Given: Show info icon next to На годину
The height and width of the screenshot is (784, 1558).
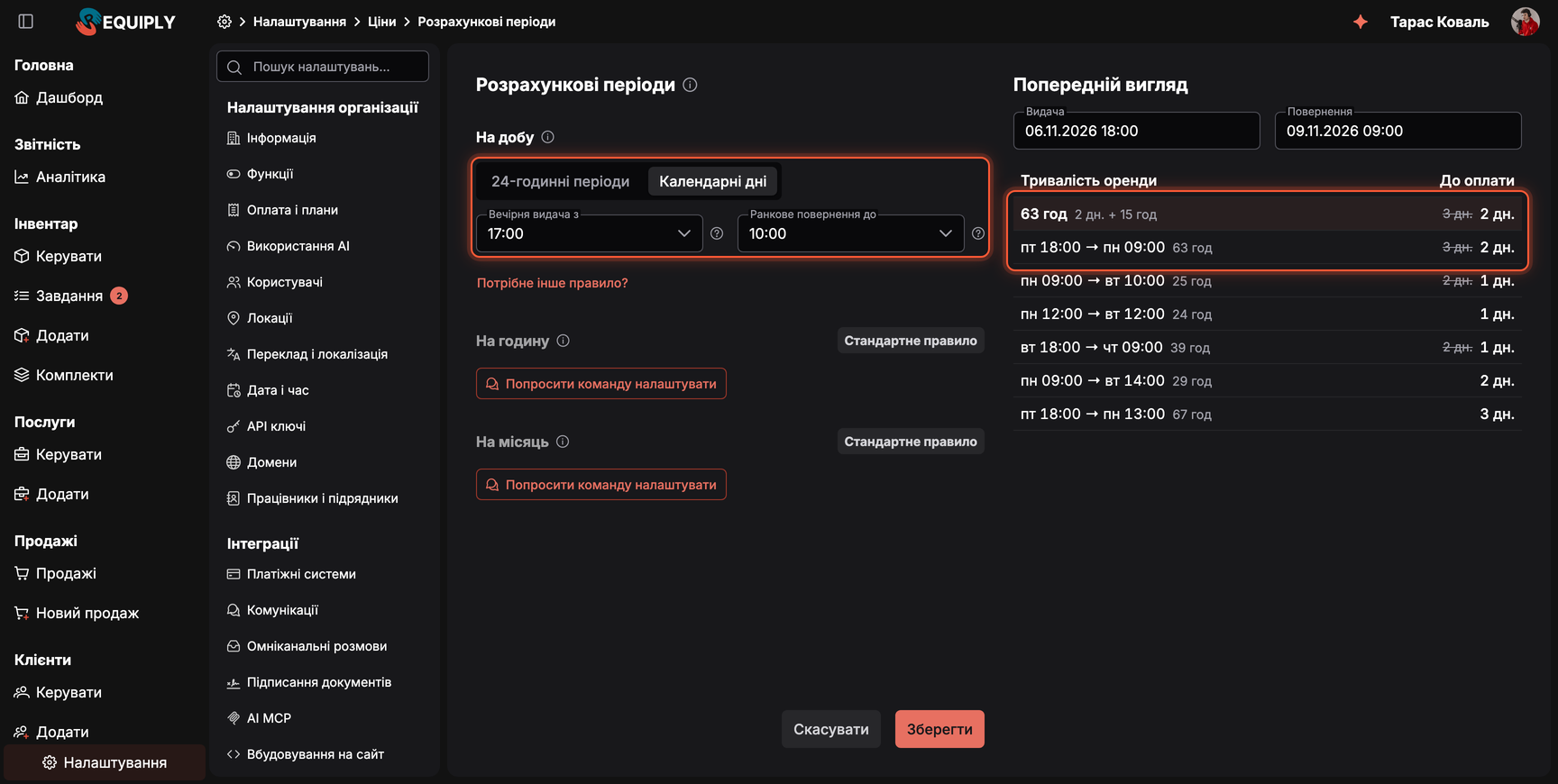Looking at the screenshot, I should (563, 341).
